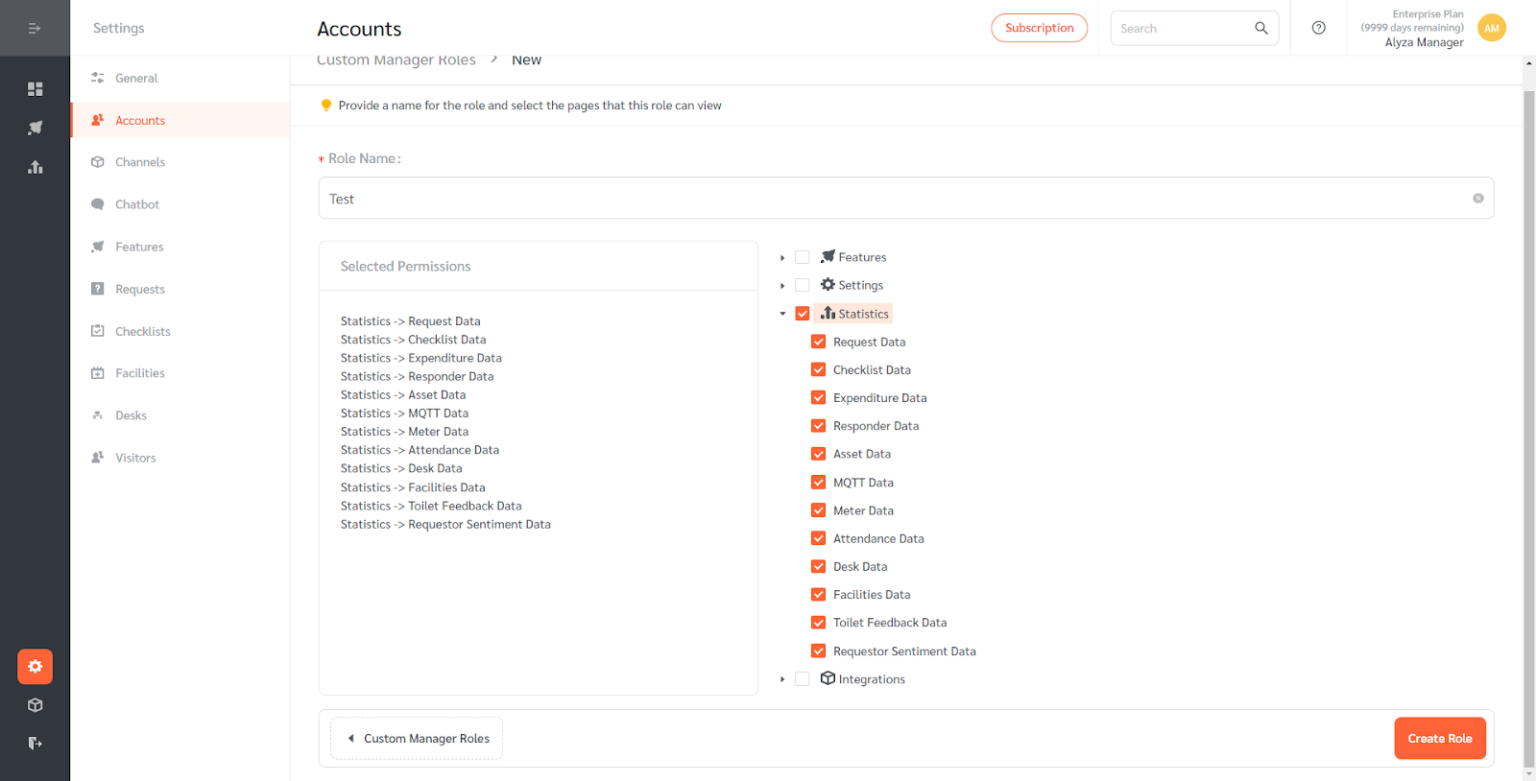The height and width of the screenshot is (781, 1536).
Task: Click 'Statistics -> Request Data' in Selected Permissions
Action: 410,321
